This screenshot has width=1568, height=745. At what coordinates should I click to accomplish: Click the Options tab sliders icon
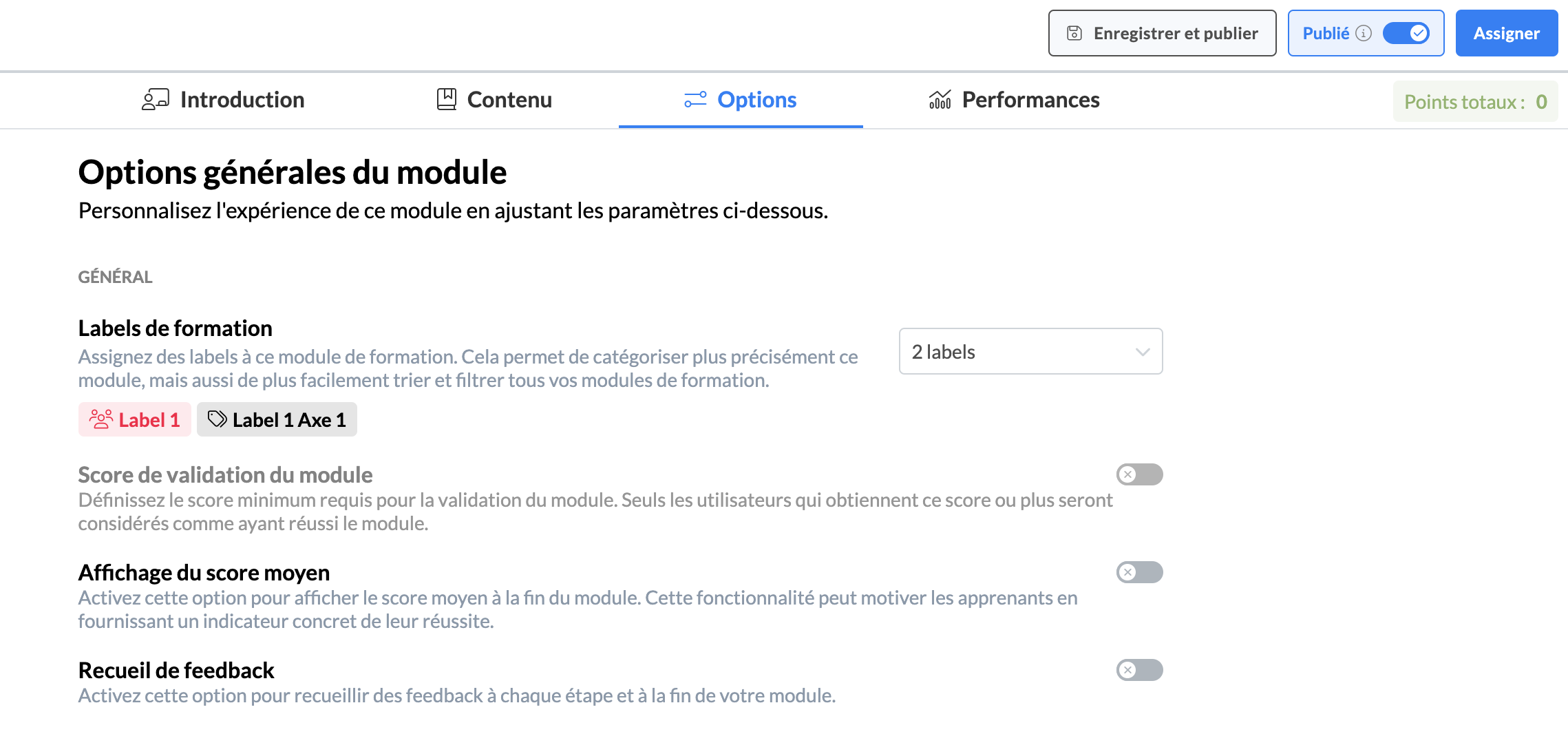point(695,100)
